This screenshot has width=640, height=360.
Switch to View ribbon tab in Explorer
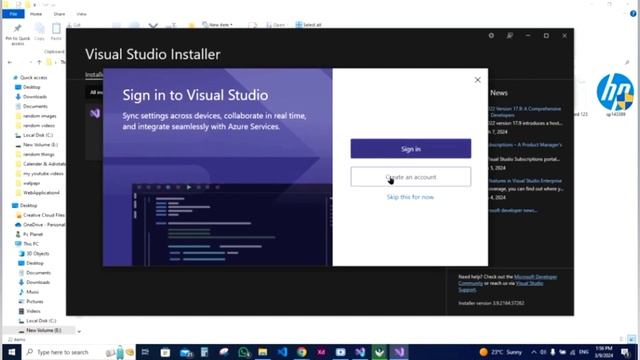[81, 14]
